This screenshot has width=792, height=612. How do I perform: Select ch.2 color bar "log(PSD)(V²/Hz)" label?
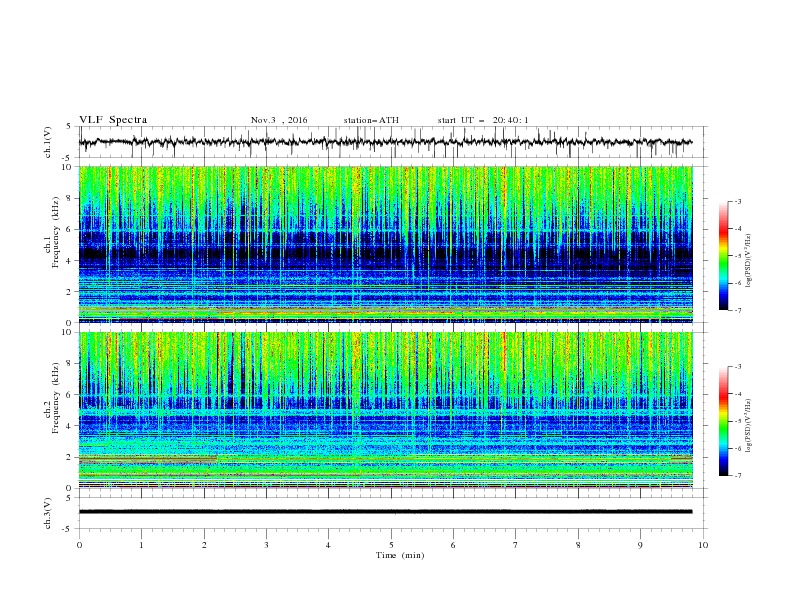[x=749, y=426]
